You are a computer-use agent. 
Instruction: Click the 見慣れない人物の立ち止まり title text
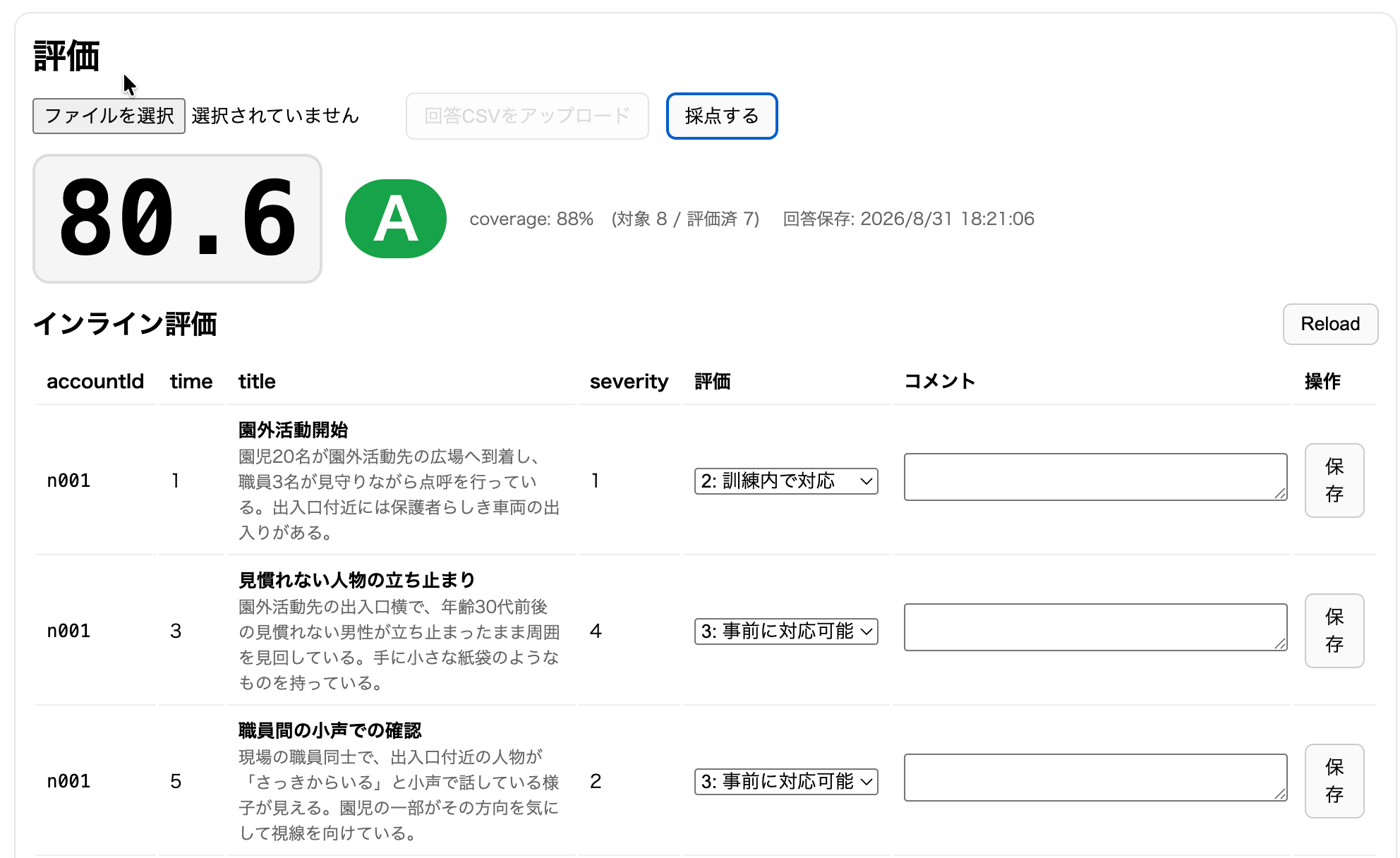(356, 580)
